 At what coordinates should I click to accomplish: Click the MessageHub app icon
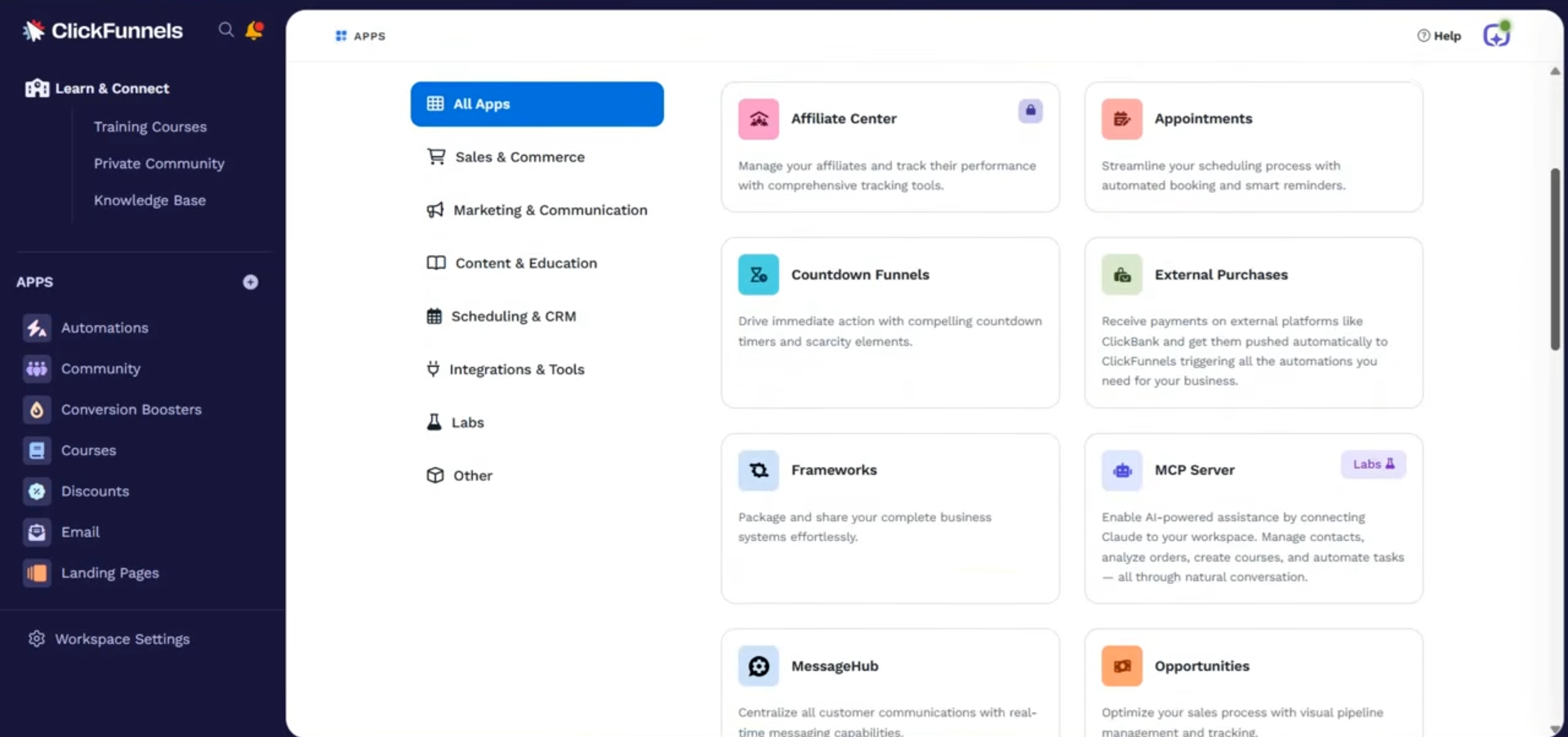tap(759, 666)
